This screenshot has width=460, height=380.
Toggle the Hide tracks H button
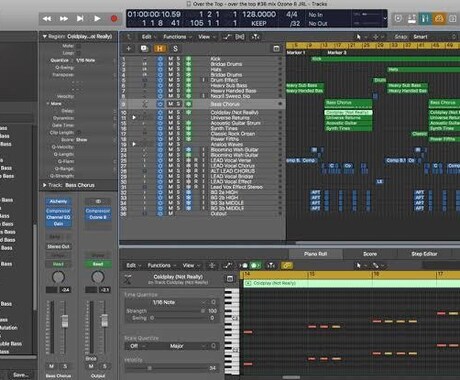(x=160, y=49)
